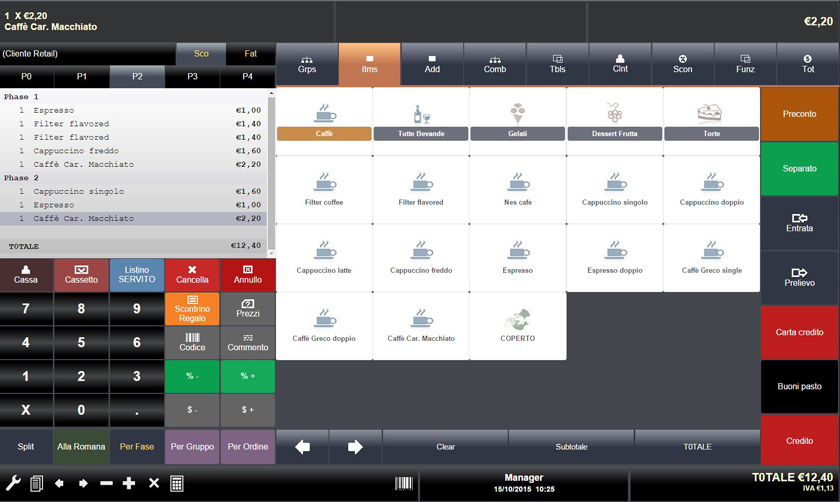Select the P0 phase tab
Viewport: 840px width, 502px height.
(27, 76)
